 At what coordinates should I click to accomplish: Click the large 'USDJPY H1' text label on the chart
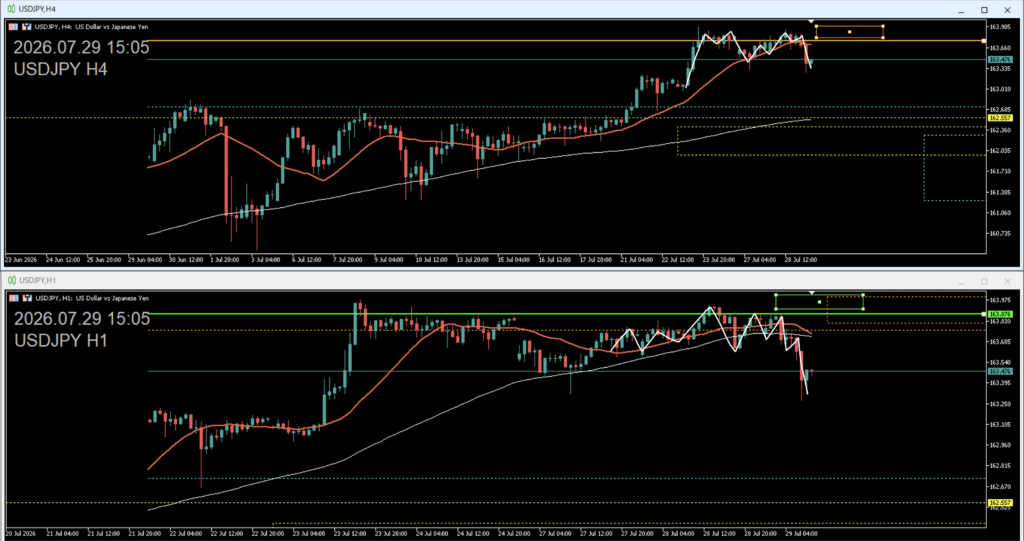click(x=61, y=340)
